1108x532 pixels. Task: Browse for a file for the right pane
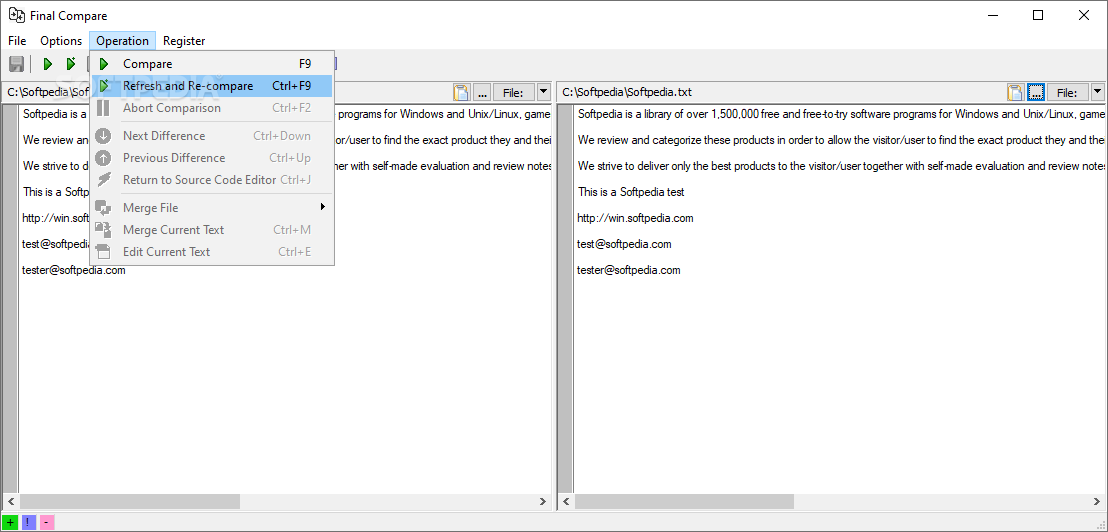pos(1037,92)
